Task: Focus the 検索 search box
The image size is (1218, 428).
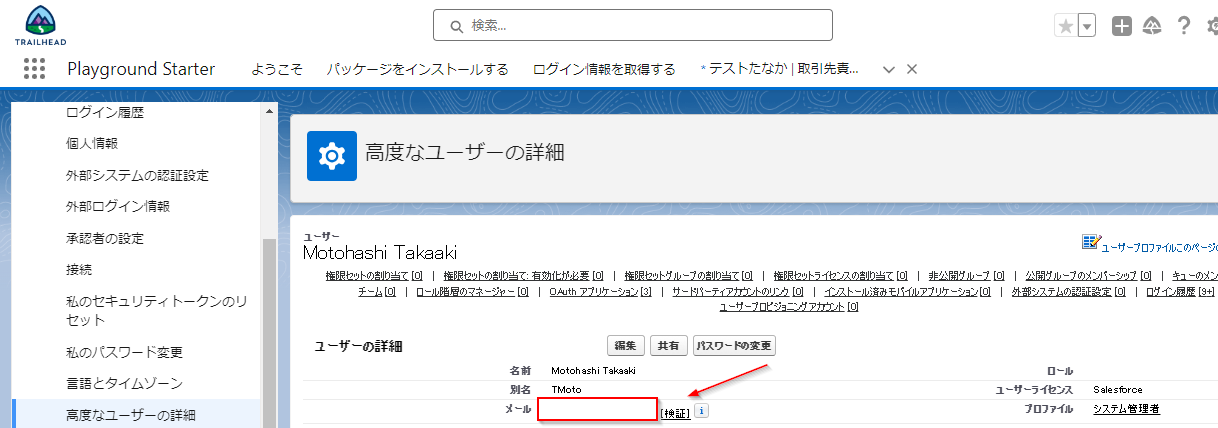Action: coord(633,25)
